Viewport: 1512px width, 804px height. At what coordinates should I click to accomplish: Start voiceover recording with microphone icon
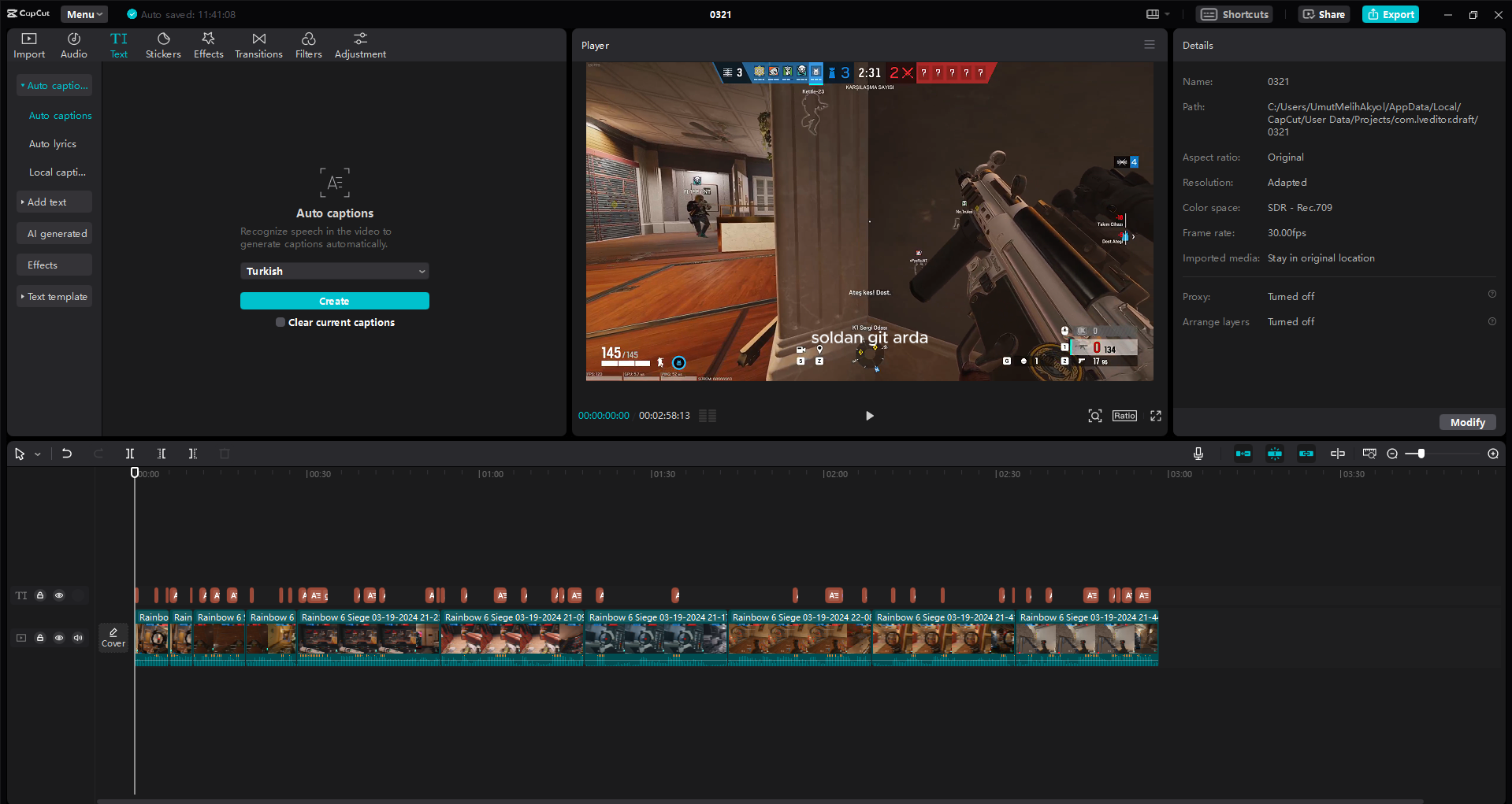(1198, 454)
